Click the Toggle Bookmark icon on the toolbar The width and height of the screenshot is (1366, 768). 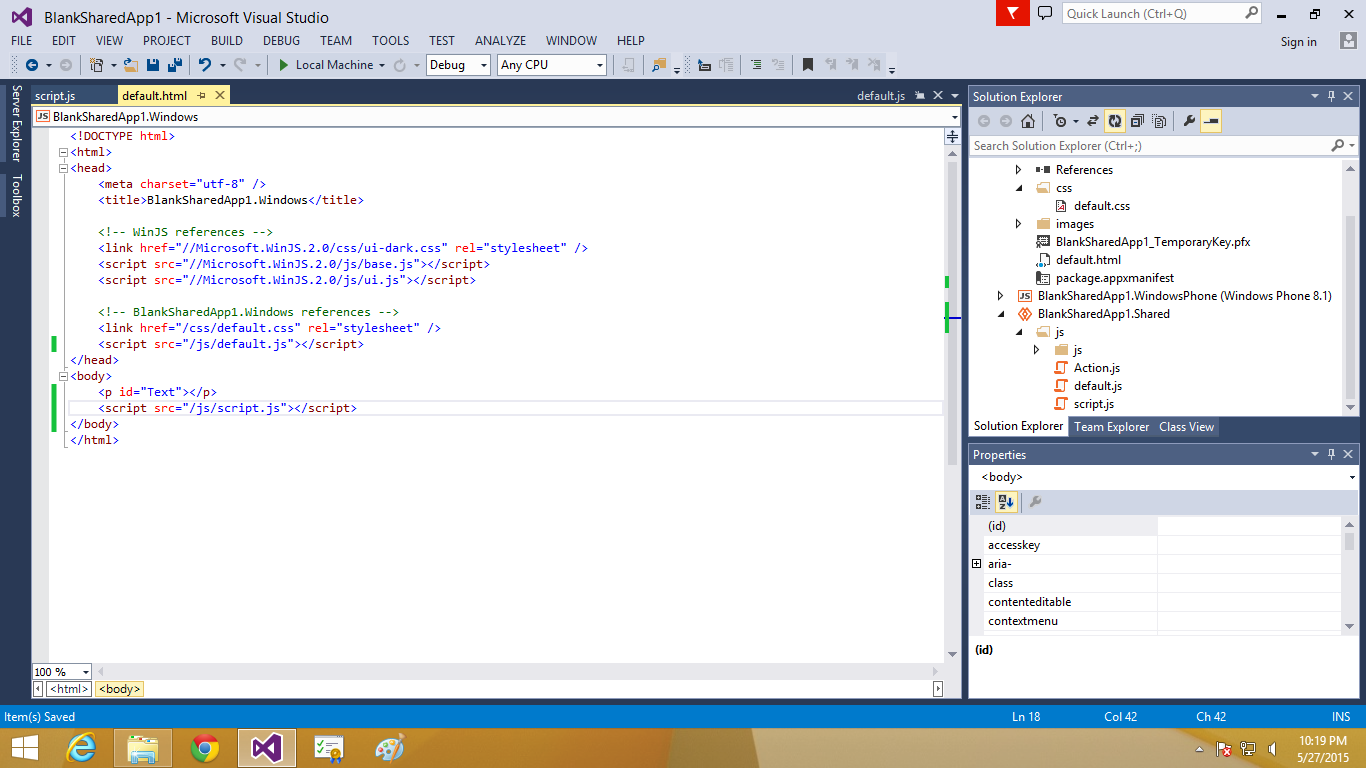pyautogui.click(x=808, y=64)
